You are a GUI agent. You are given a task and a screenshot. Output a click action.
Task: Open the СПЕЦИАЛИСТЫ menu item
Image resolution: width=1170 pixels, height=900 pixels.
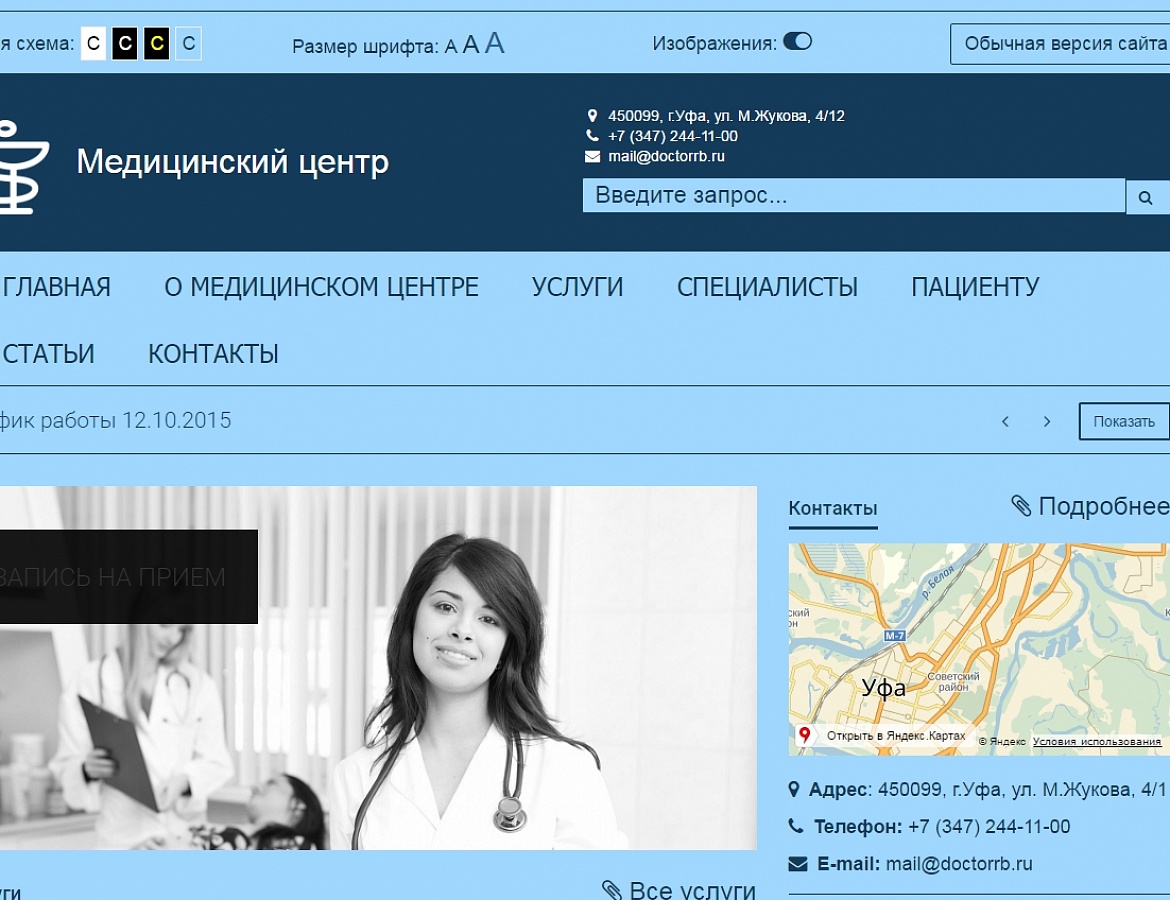pos(767,287)
